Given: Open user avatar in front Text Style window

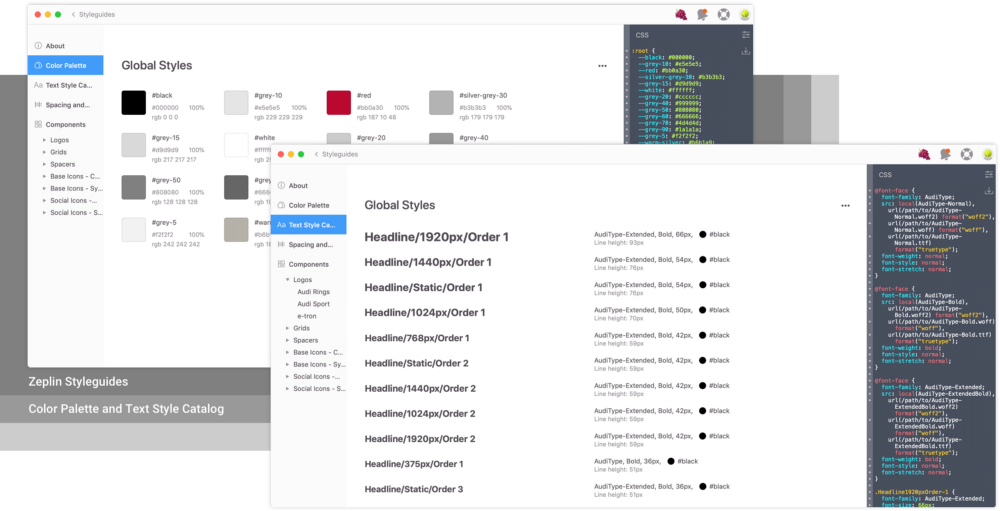Looking at the screenshot, I should click(987, 154).
